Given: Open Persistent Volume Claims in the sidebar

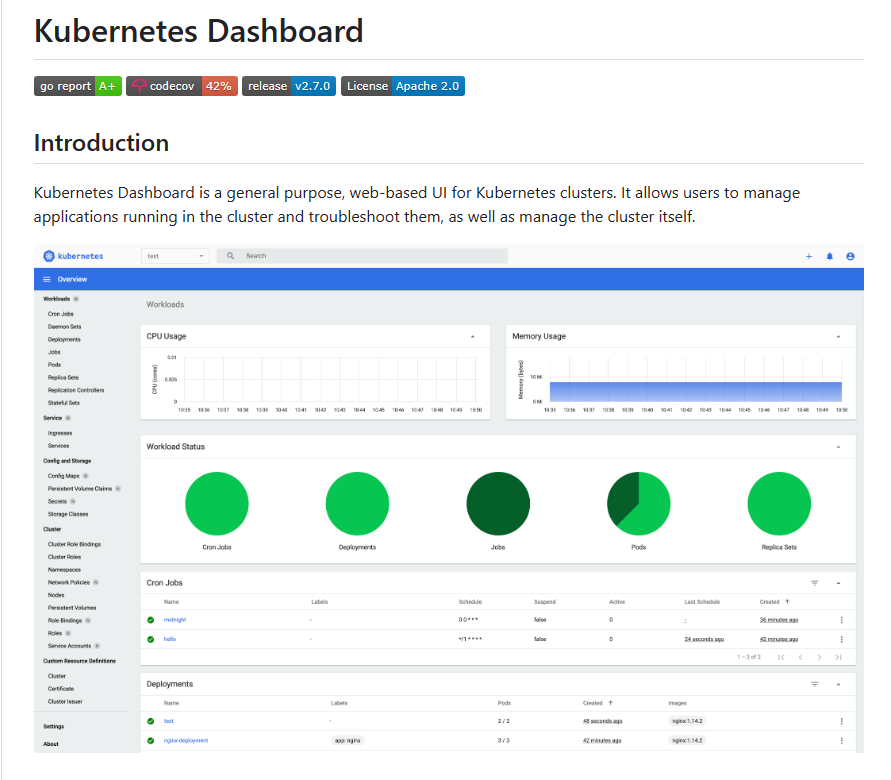Looking at the screenshot, I should tap(80, 488).
